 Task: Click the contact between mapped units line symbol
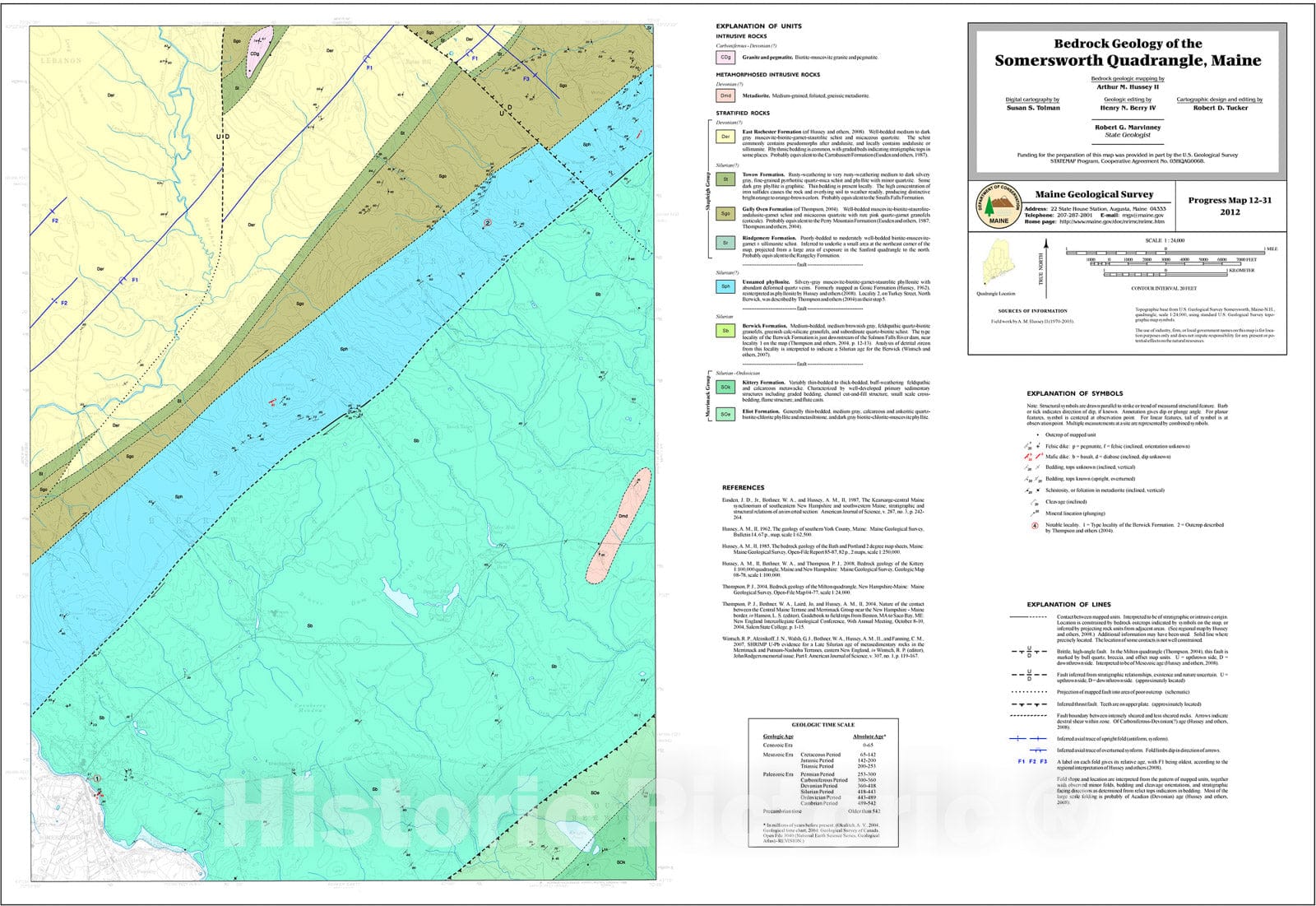1028,616
